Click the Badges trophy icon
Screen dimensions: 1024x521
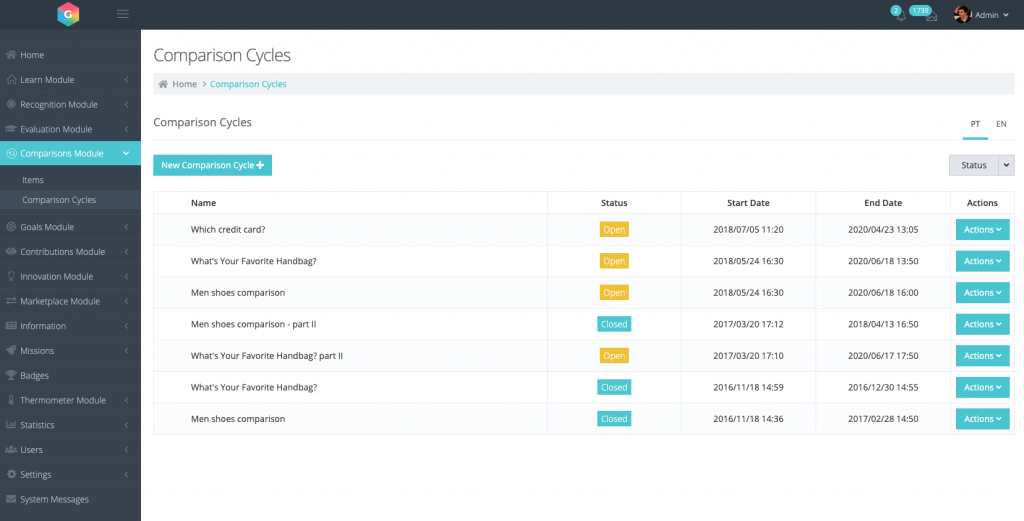[11, 375]
